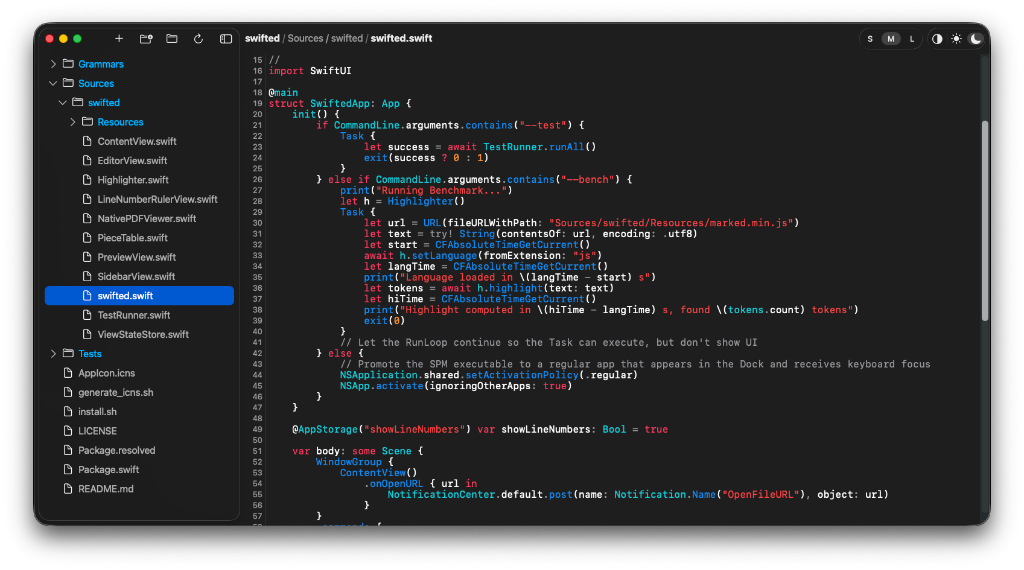
Task: Click the file icon beside README.md
Action: click(x=68, y=488)
